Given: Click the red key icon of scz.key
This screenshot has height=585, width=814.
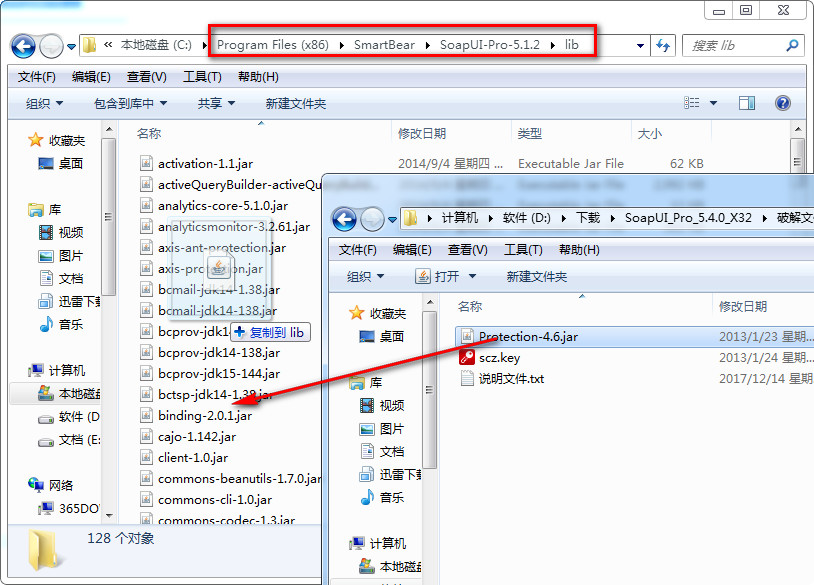Looking at the screenshot, I should click(467, 358).
